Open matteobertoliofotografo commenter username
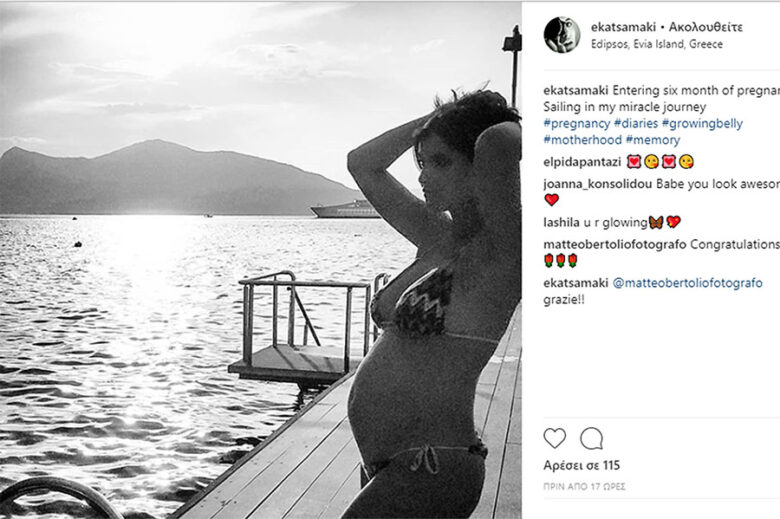This screenshot has width=780, height=519. pos(614,244)
